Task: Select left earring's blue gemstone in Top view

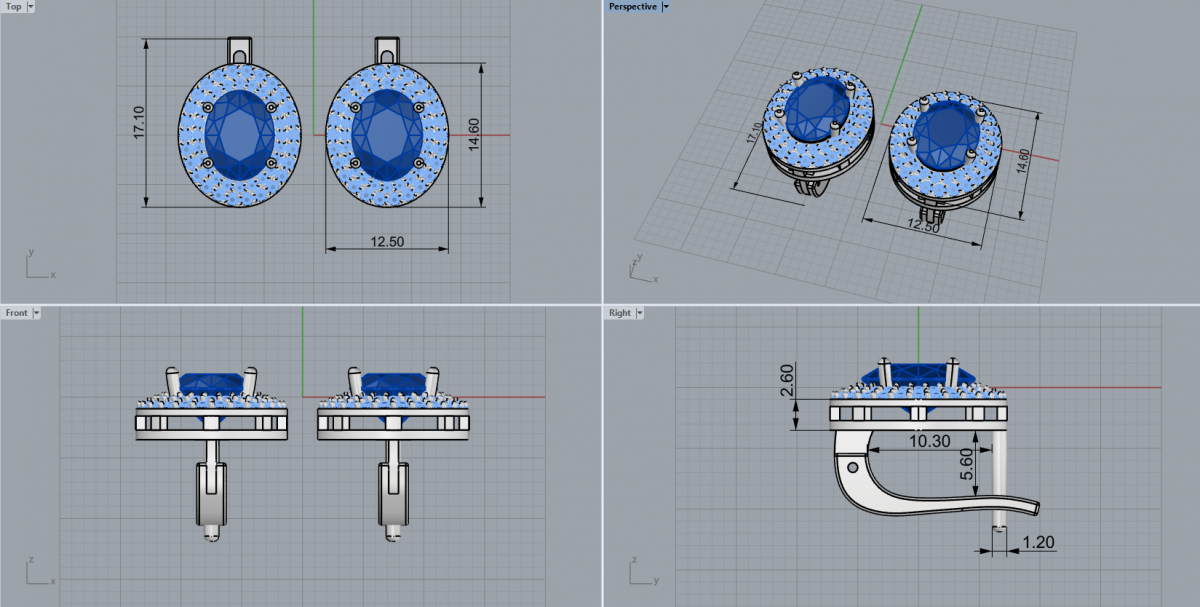Action: [239, 133]
